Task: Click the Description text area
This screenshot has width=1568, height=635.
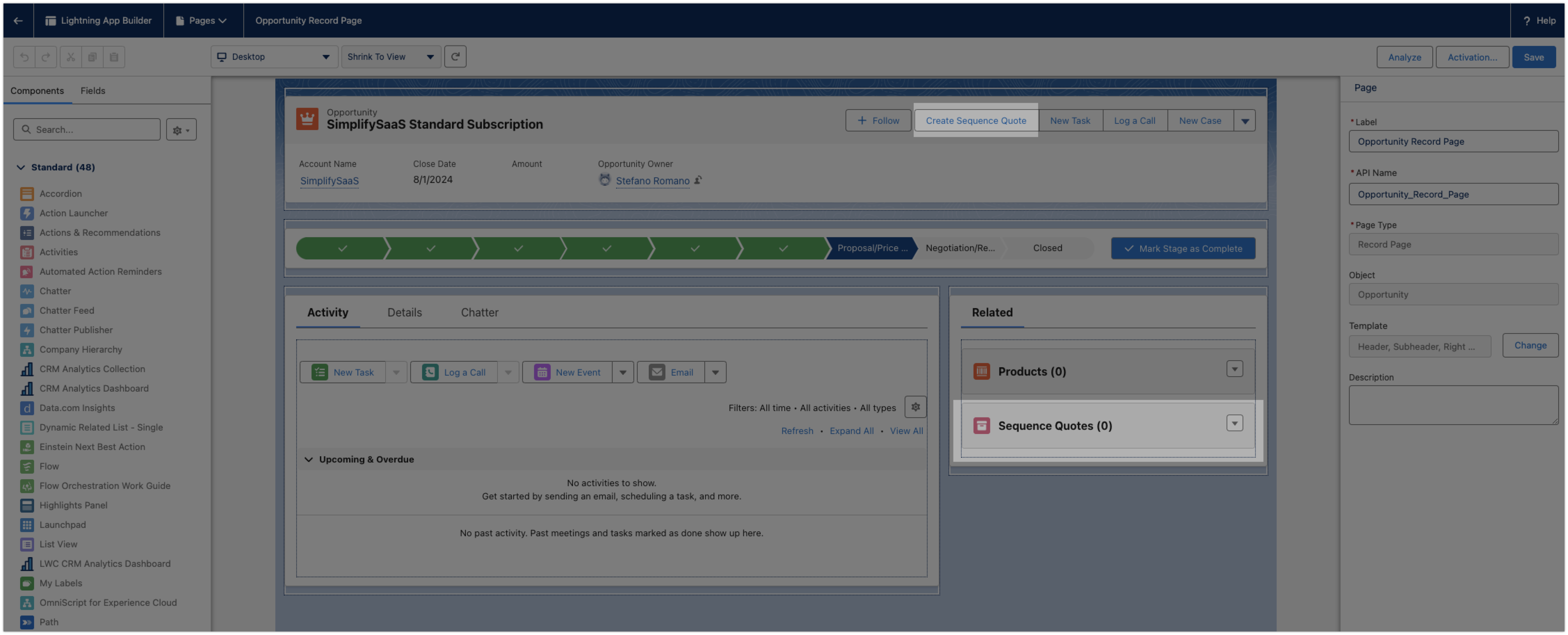Action: pos(1453,405)
